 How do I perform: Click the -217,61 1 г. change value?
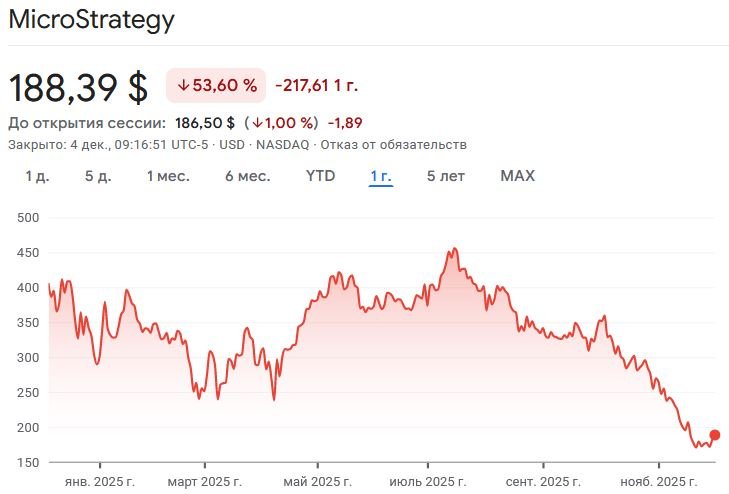[316, 86]
